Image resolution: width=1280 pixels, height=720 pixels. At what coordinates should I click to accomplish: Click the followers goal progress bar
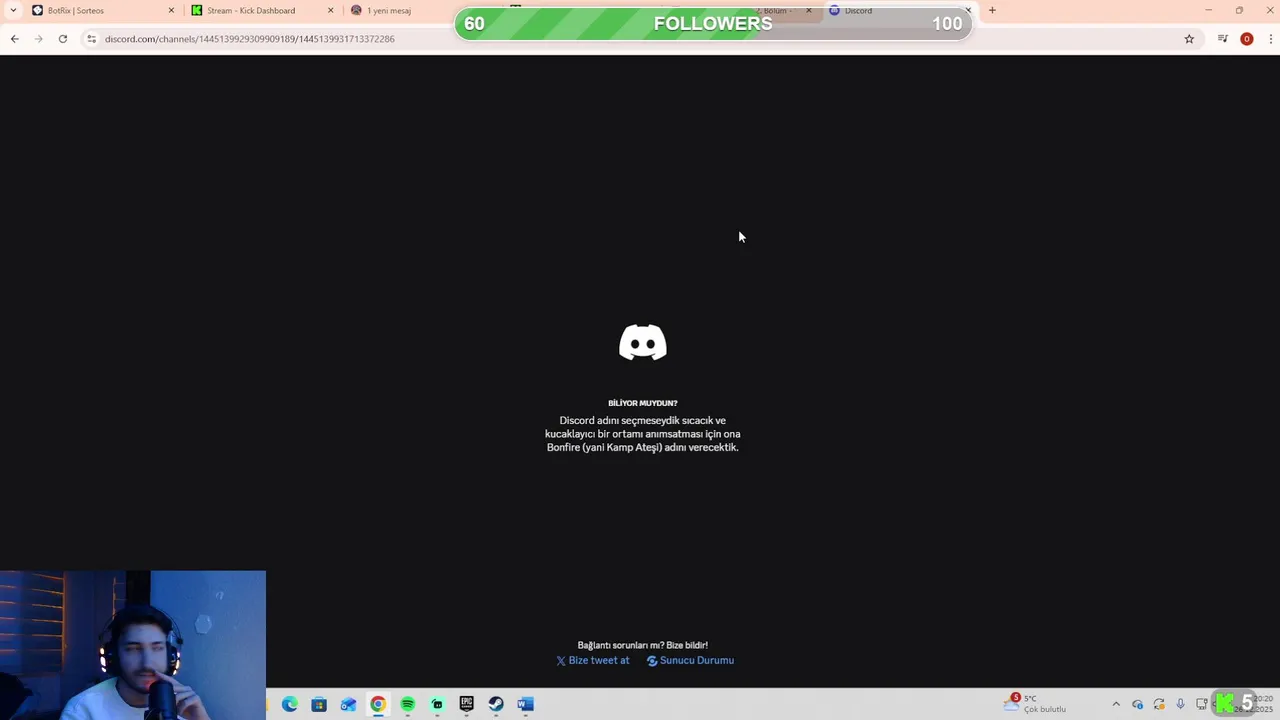713,23
